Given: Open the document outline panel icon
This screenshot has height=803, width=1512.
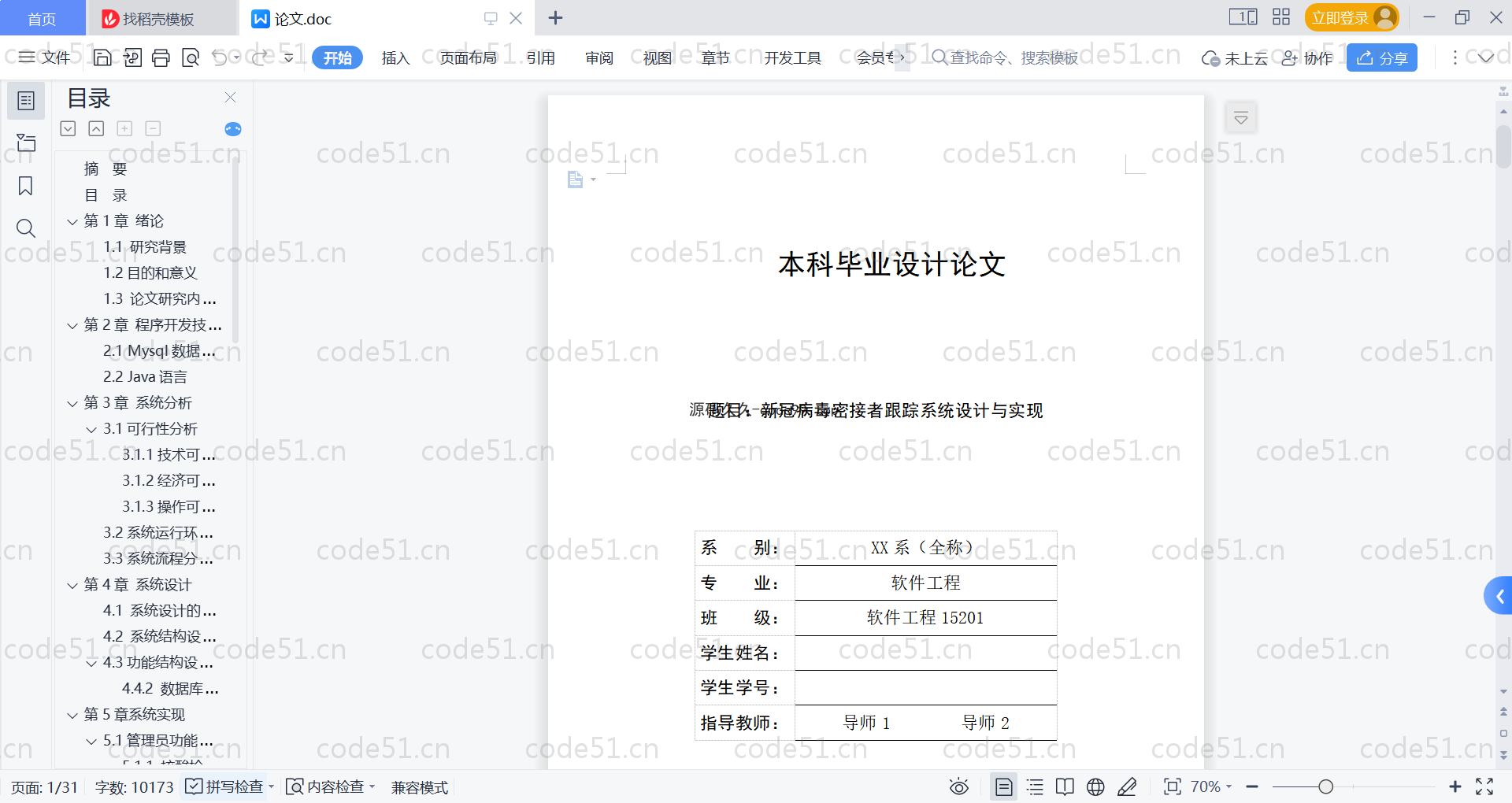Looking at the screenshot, I should point(26,101).
